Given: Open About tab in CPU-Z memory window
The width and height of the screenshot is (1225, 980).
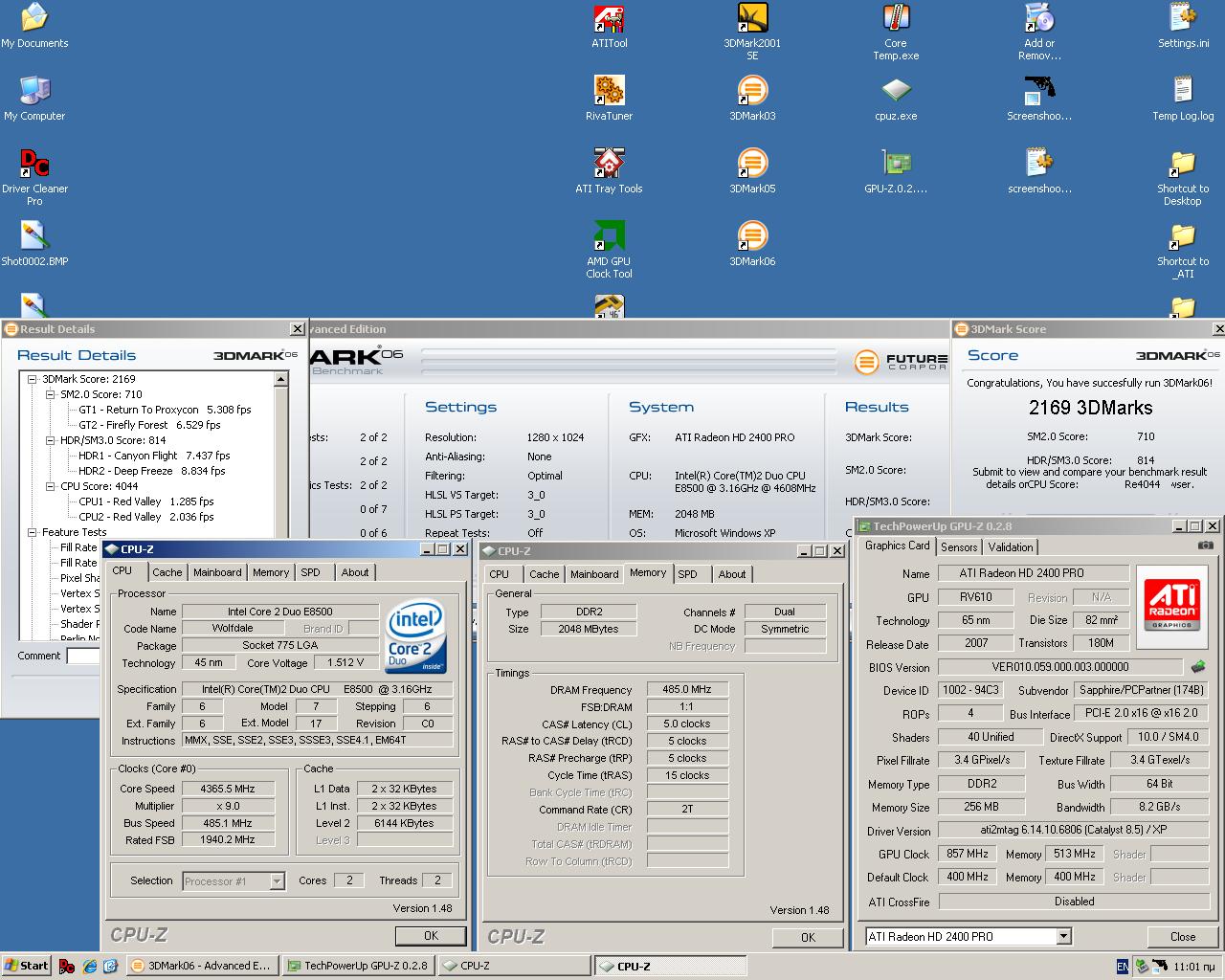Looking at the screenshot, I should pos(732,574).
